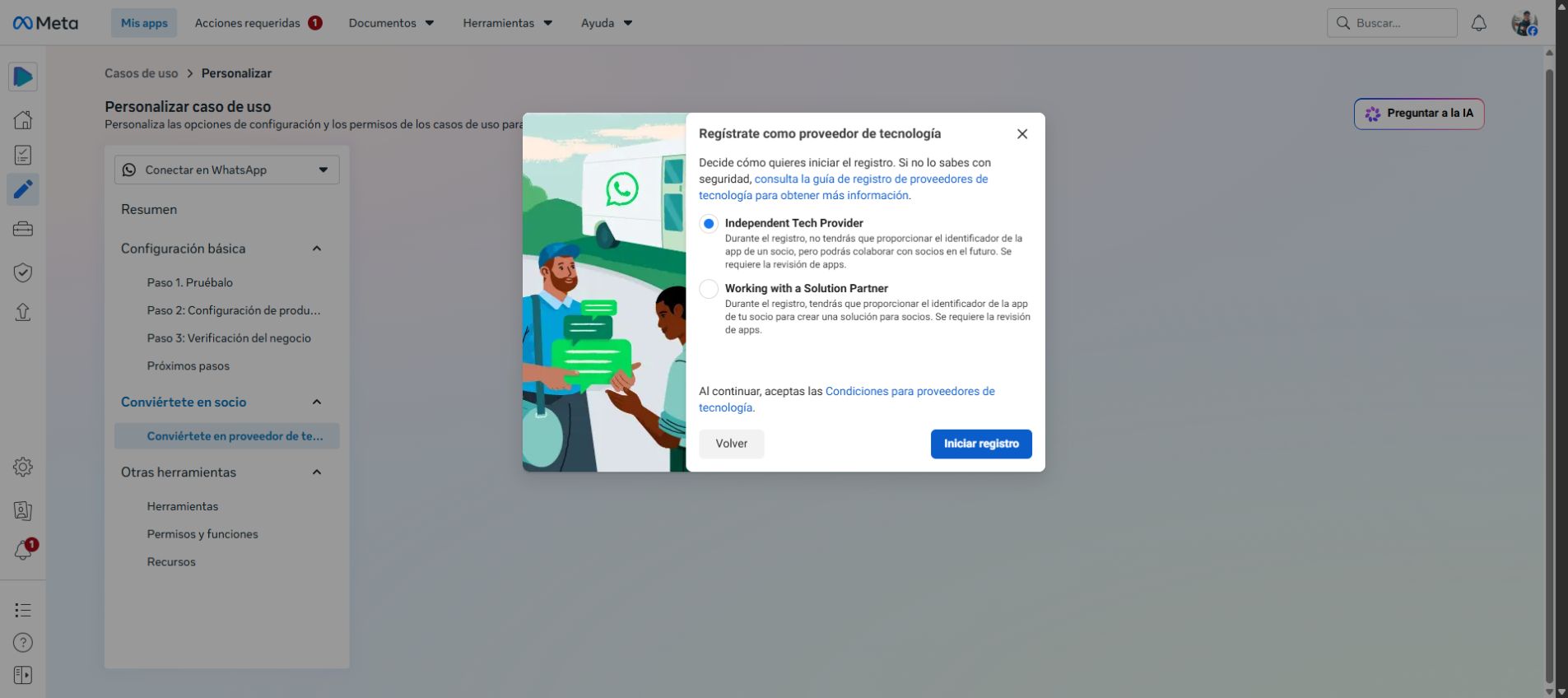The height and width of the screenshot is (698, 1568).
Task: Open the roles badge icon in sidebar
Action: click(23, 510)
